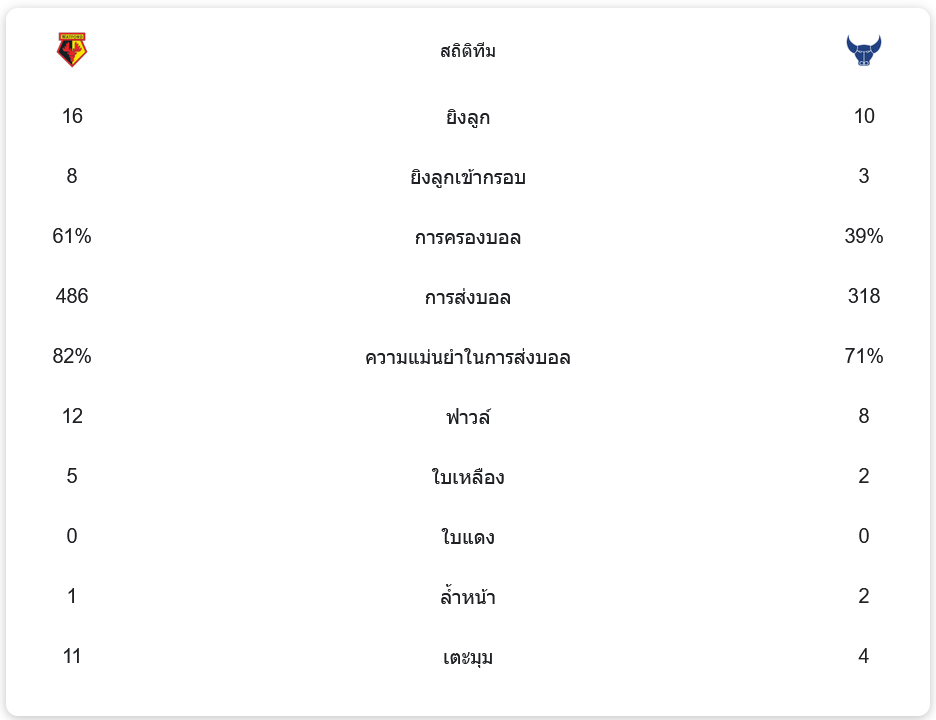Click the Watford team crest
The image size is (936, 720).
pyautogui.click(x=72, y=49)
